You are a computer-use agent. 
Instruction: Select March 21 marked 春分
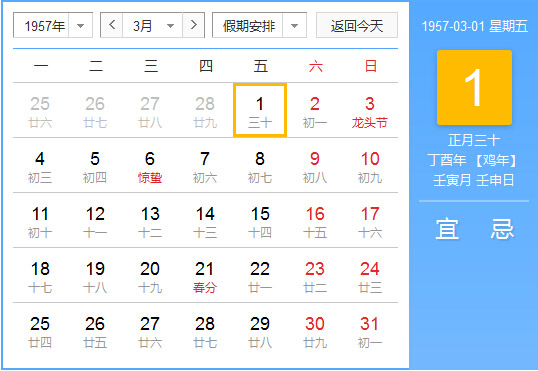pyautogui.click(x=205, y=276)
